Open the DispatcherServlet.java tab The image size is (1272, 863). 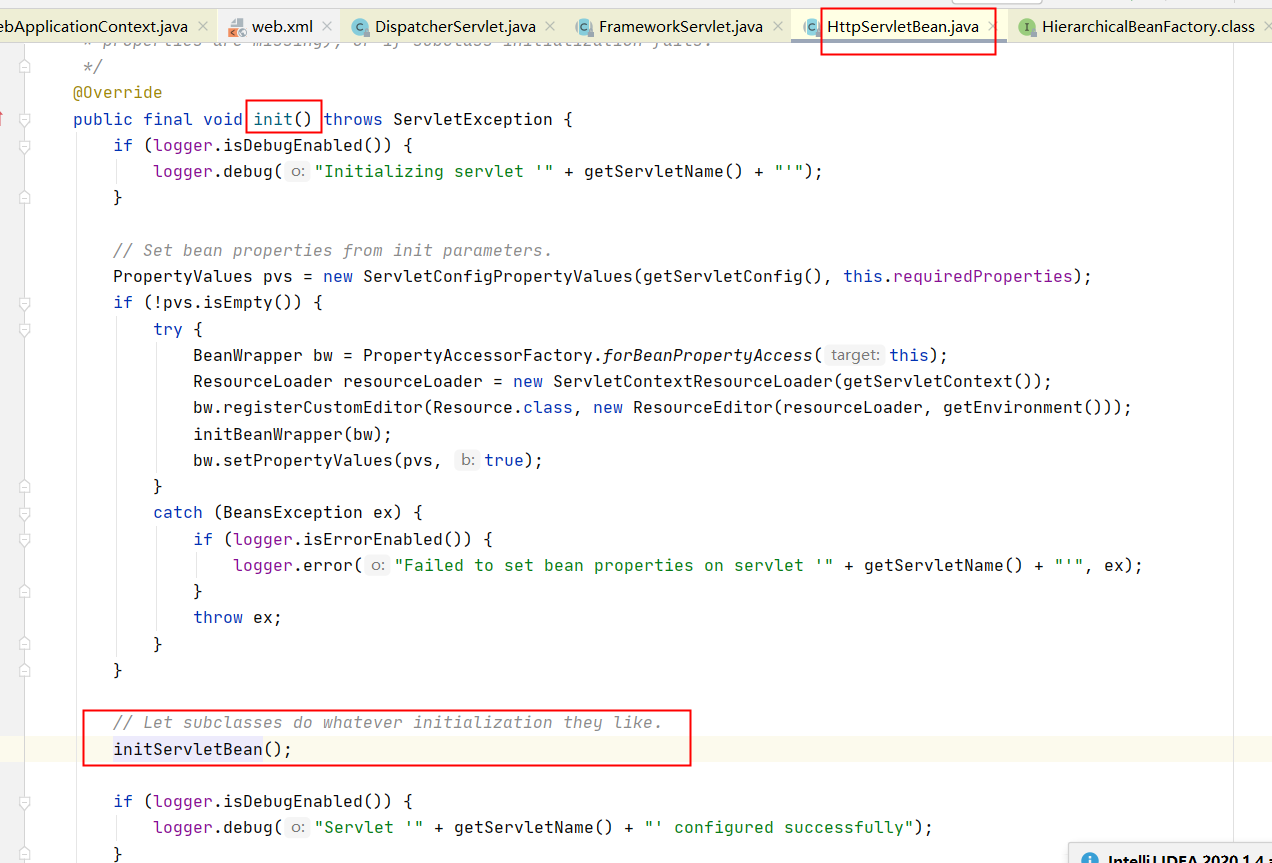point(455,26)
